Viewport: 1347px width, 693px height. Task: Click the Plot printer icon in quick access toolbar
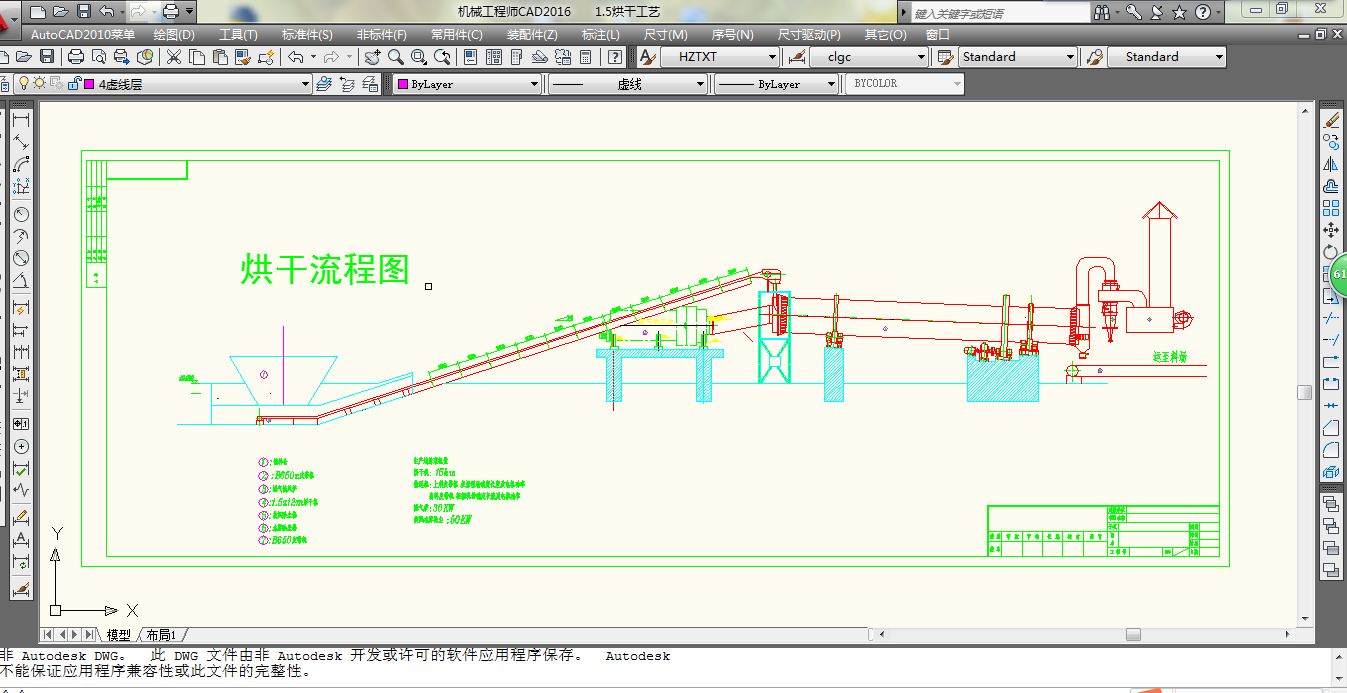click(170, 12)
